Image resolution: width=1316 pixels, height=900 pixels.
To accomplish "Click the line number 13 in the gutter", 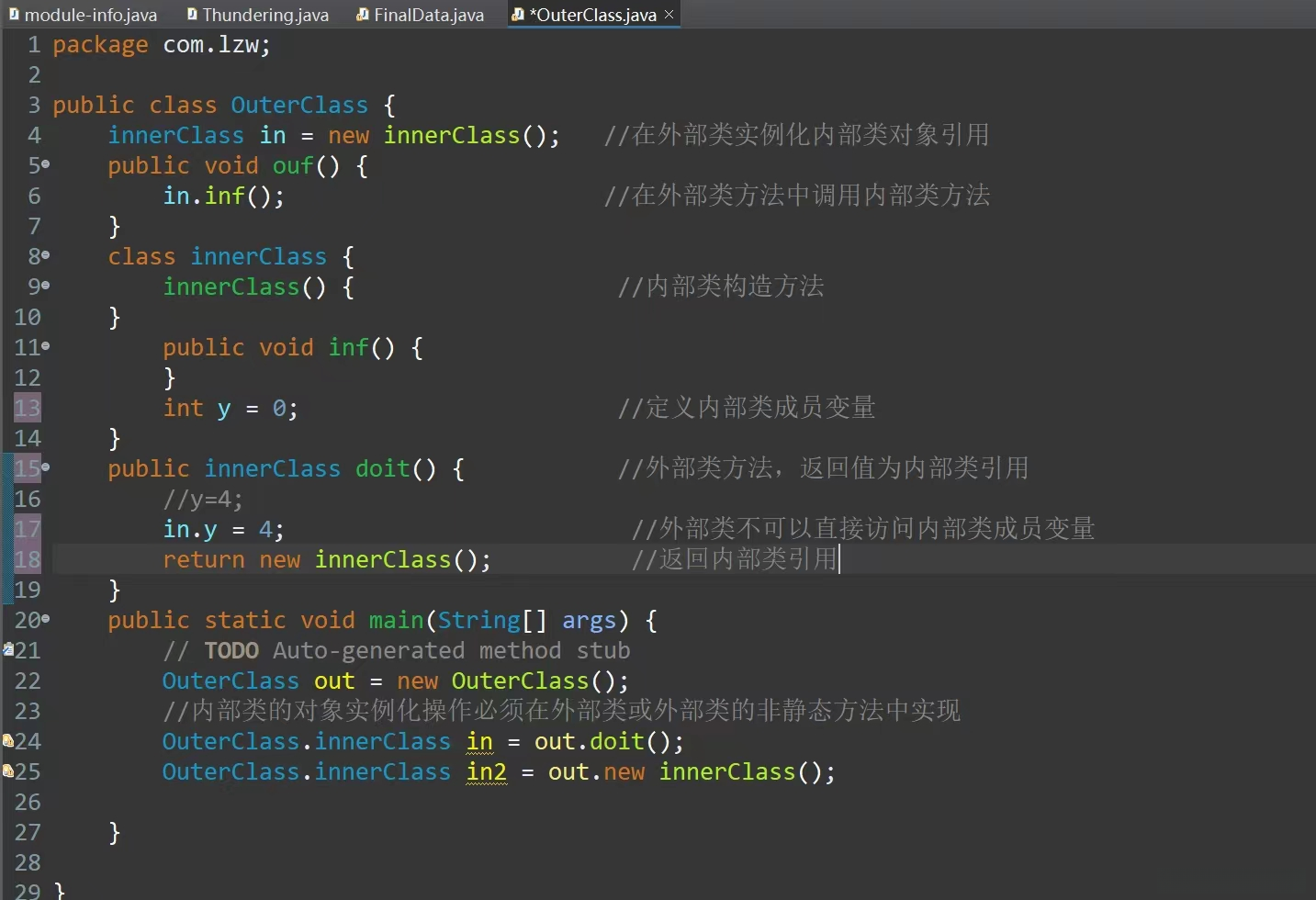I will (28, 408).
